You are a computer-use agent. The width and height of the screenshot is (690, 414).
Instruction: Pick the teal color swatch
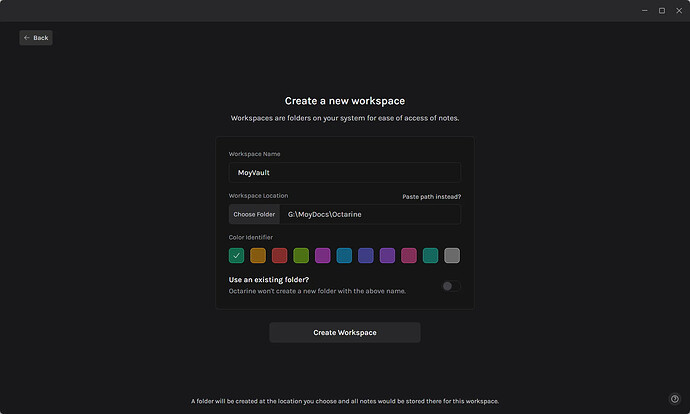[430, 256]
